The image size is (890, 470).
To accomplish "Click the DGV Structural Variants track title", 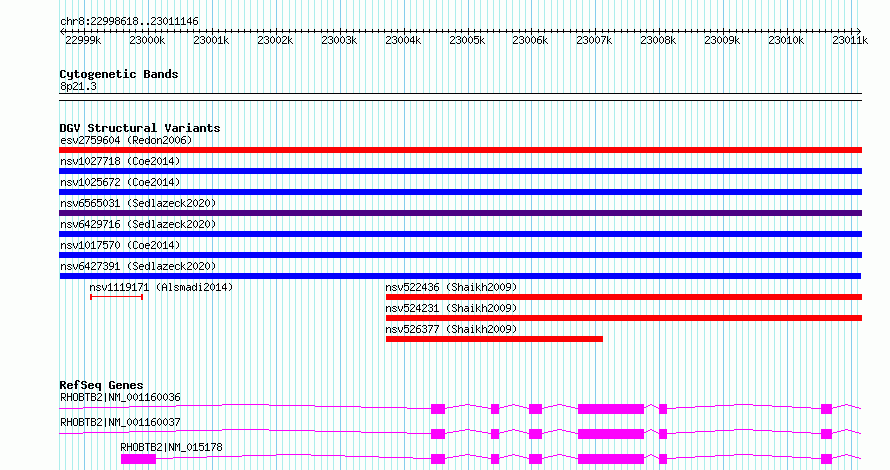I will (x=140, y=128).
